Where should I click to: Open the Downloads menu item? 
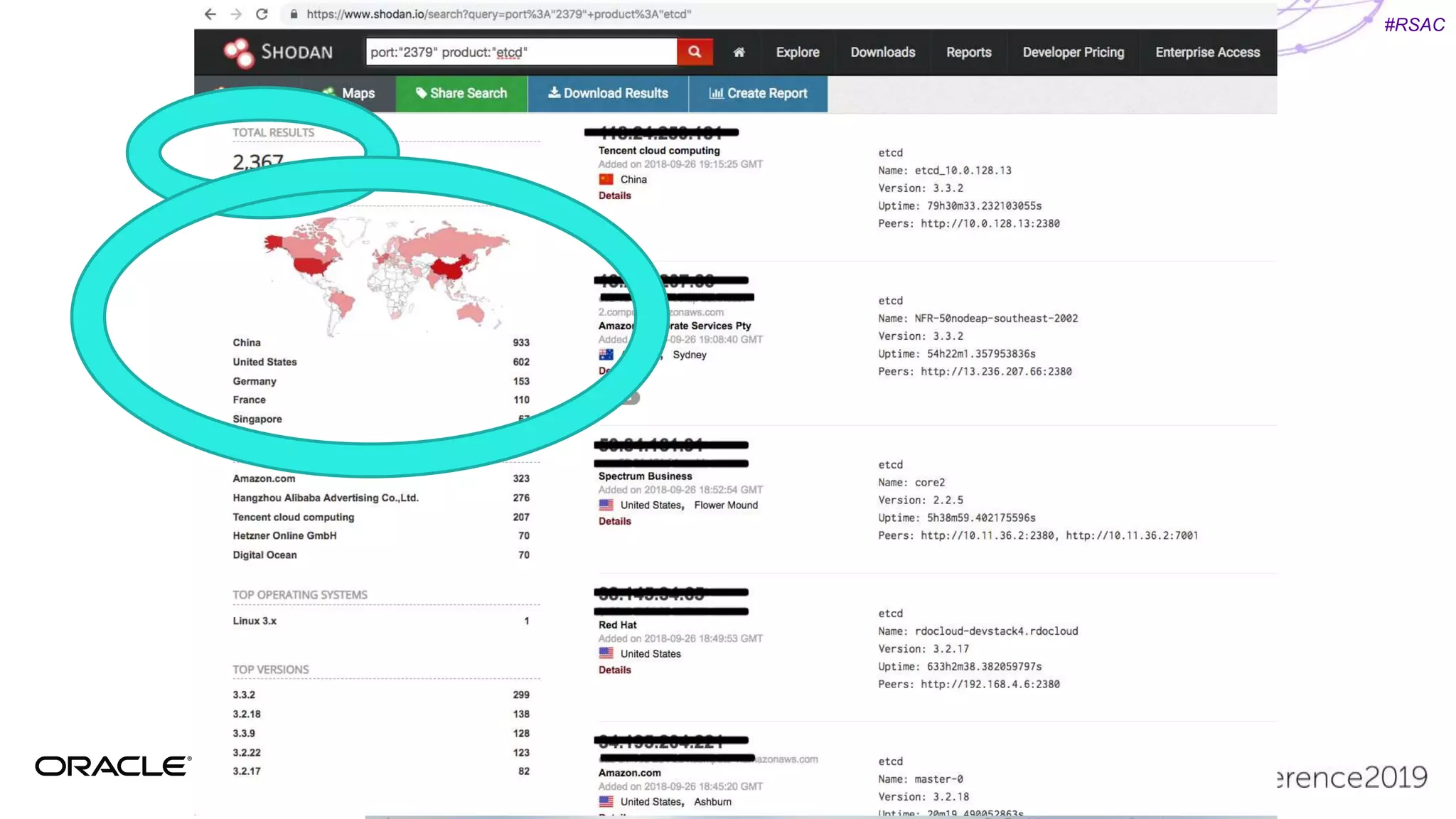(882, 52)
